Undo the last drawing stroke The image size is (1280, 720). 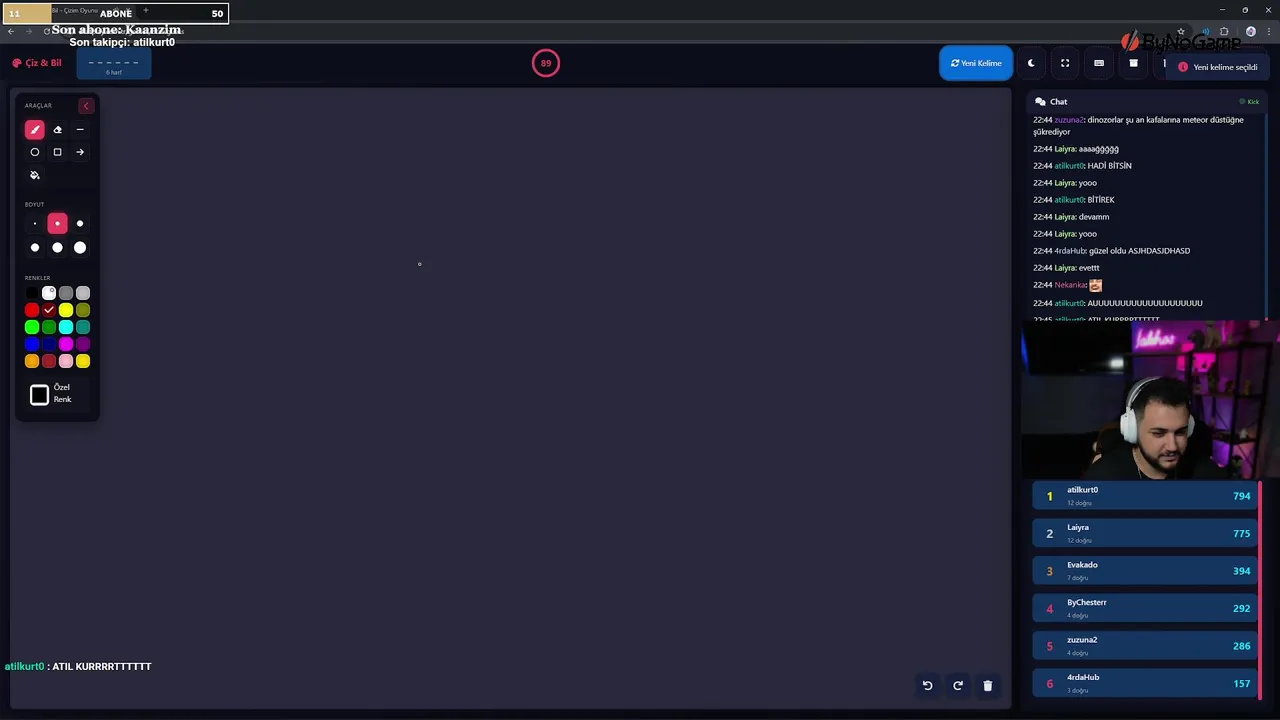coord(927,686)
